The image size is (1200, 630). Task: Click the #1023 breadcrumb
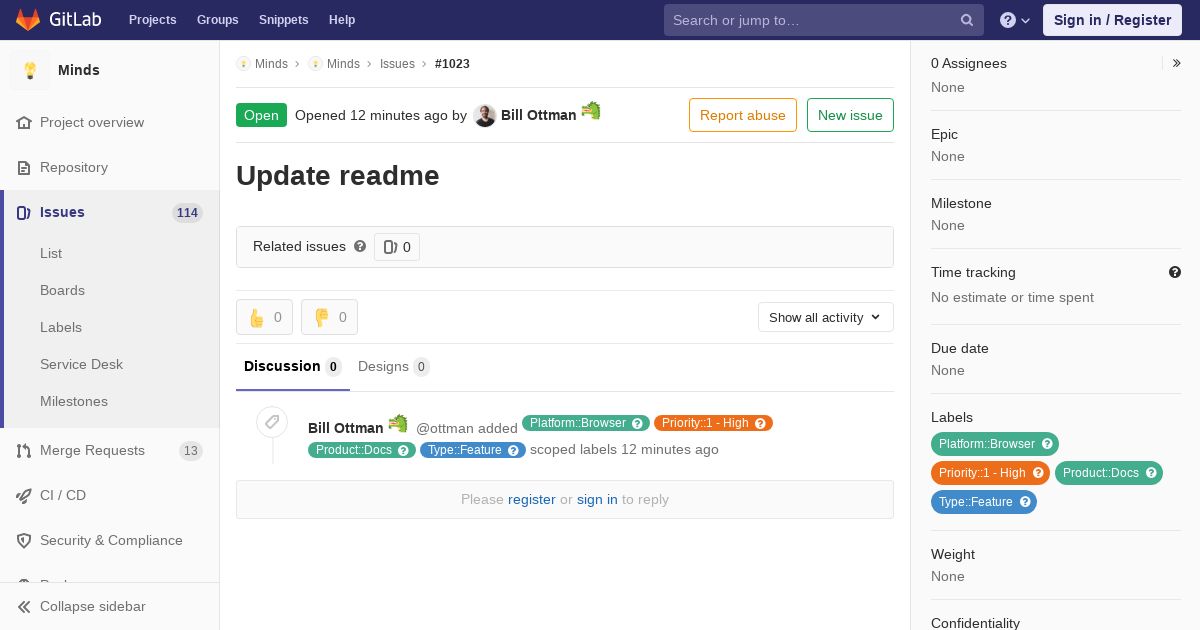[452, 64]
